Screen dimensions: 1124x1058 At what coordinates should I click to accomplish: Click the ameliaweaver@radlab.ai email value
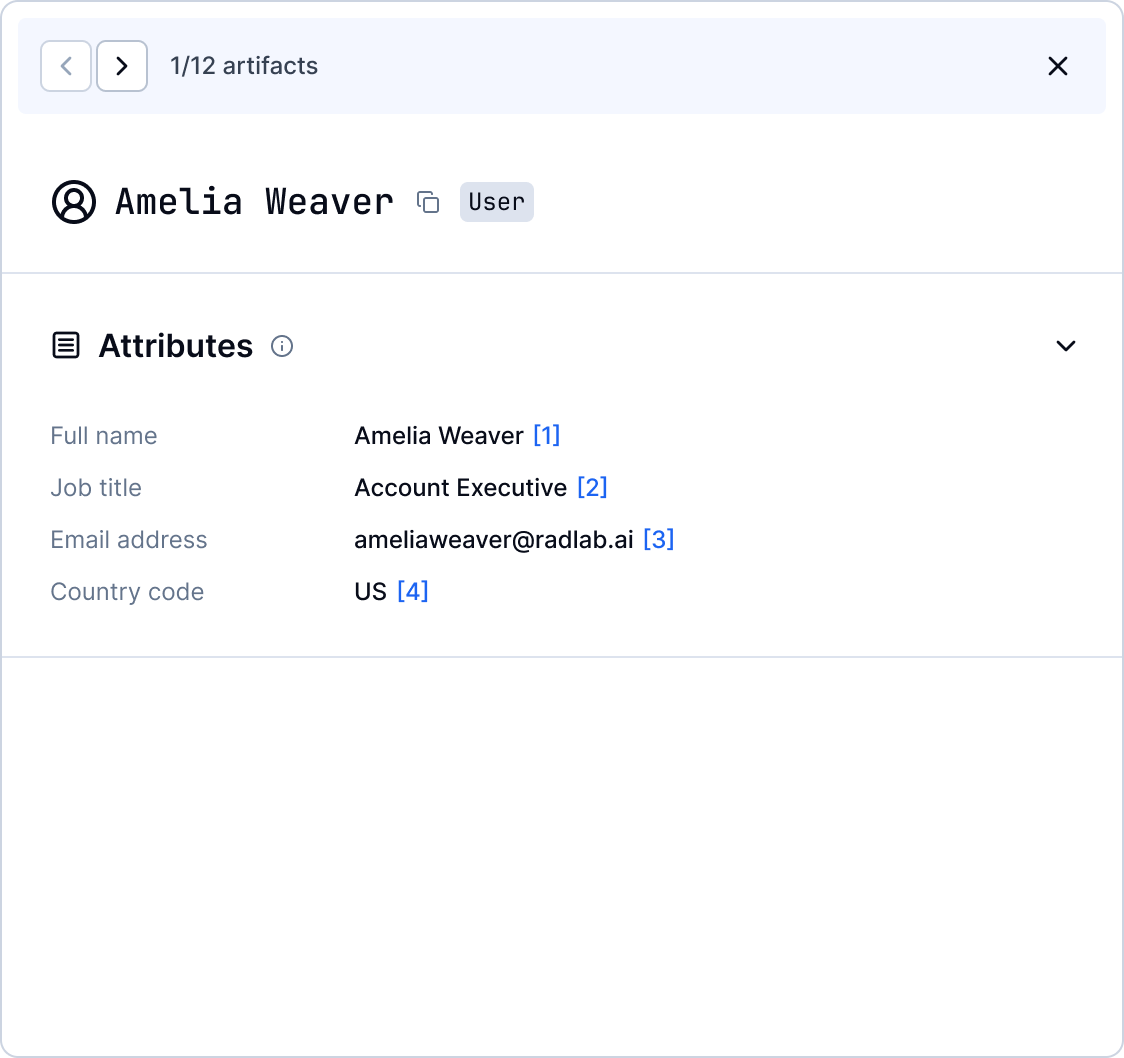point(493,540)
